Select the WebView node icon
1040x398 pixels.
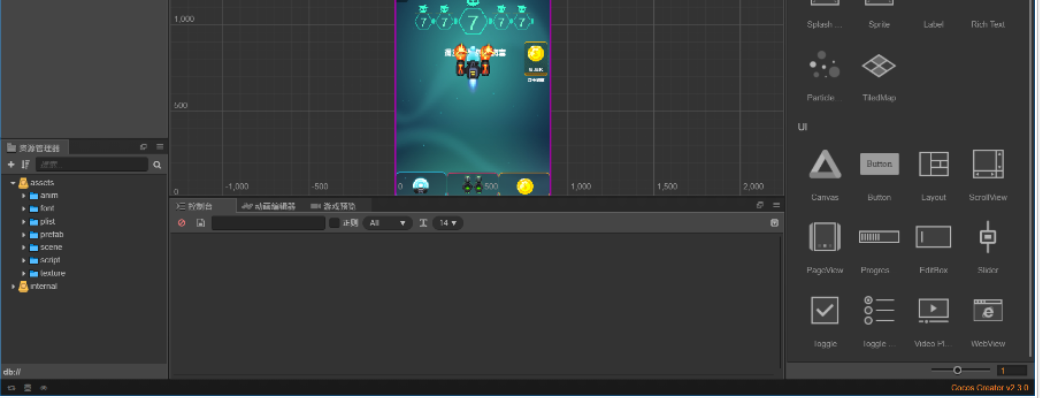pos(988,310)
